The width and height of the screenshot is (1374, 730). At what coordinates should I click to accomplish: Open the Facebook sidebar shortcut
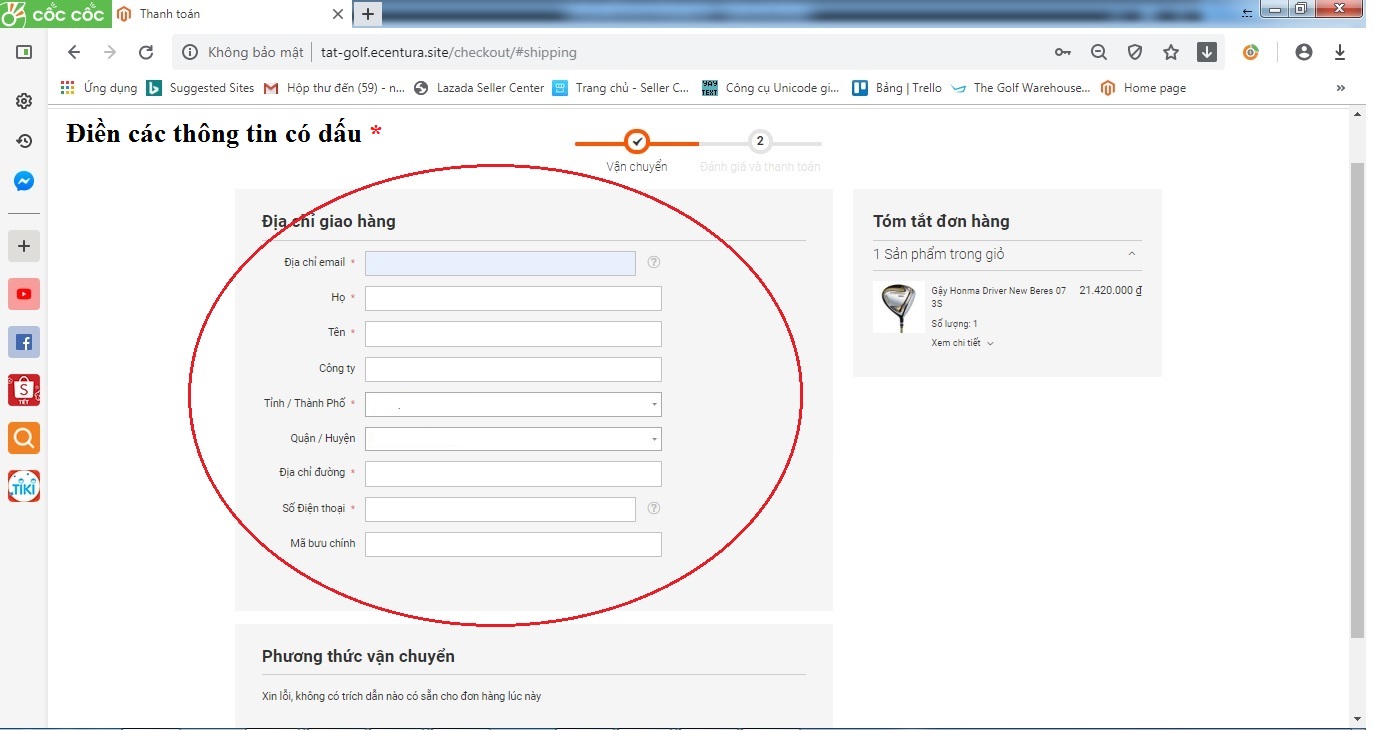[x=24, y=343]
